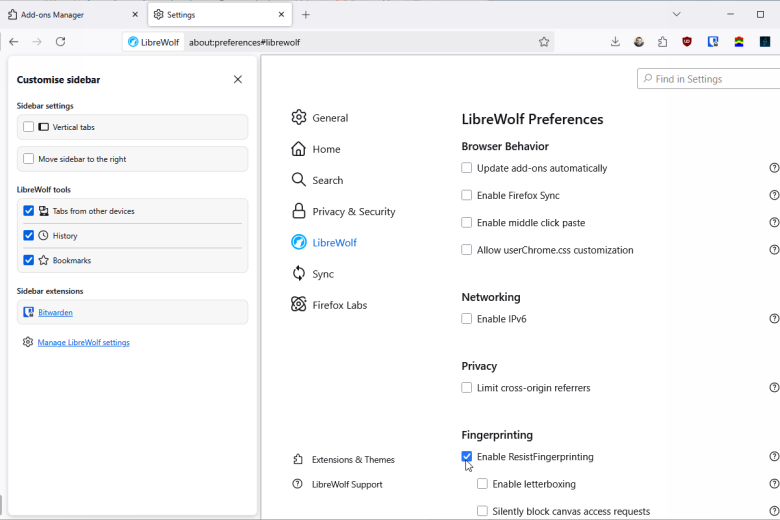Click the address bar URL about:preferences#librewolf
This screenshot has height=520, width=780.
(244, 42)
